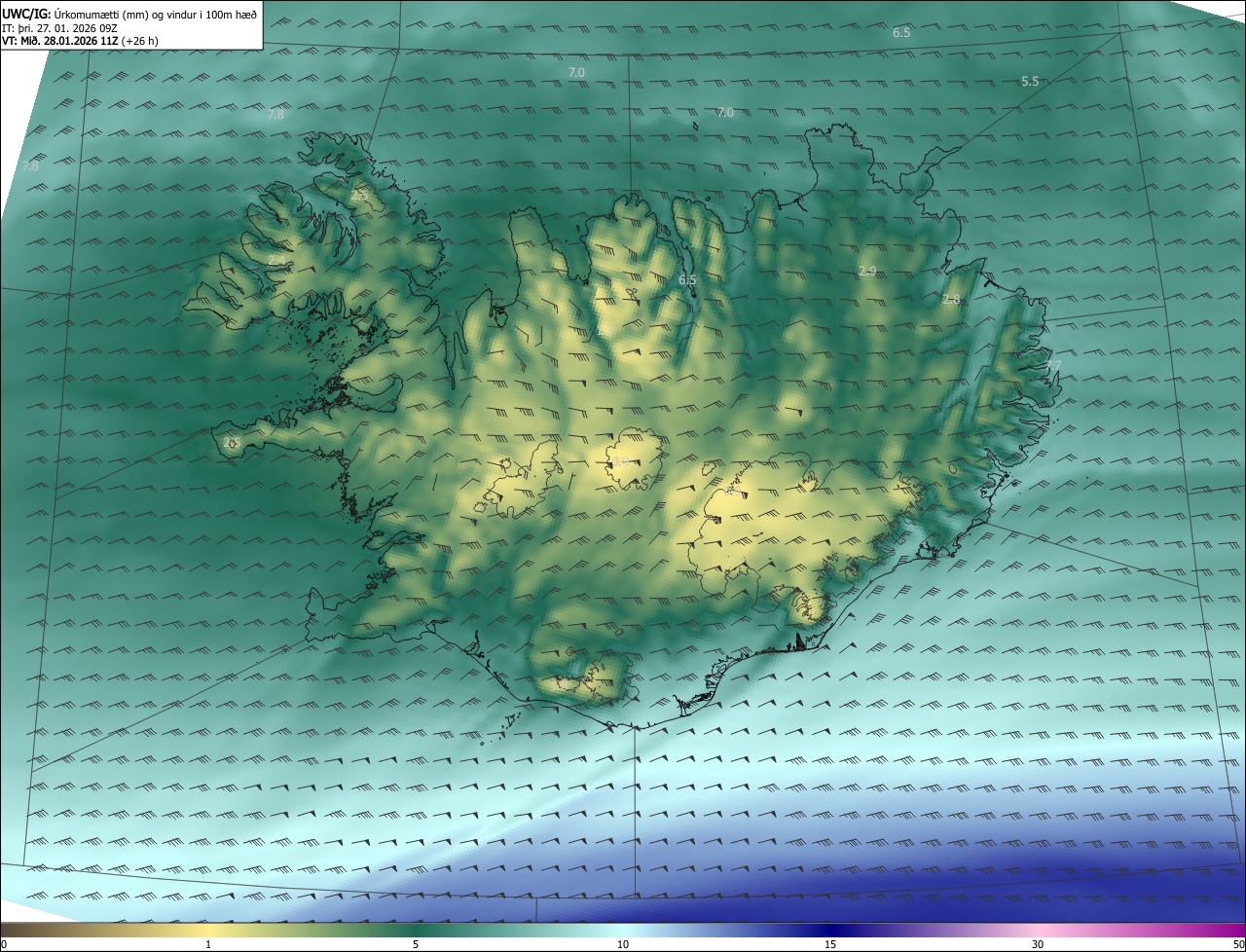The image size is (1246, 952).
Task: Click the 5.5 value label on the map
Action: [x=1030, y=82]
